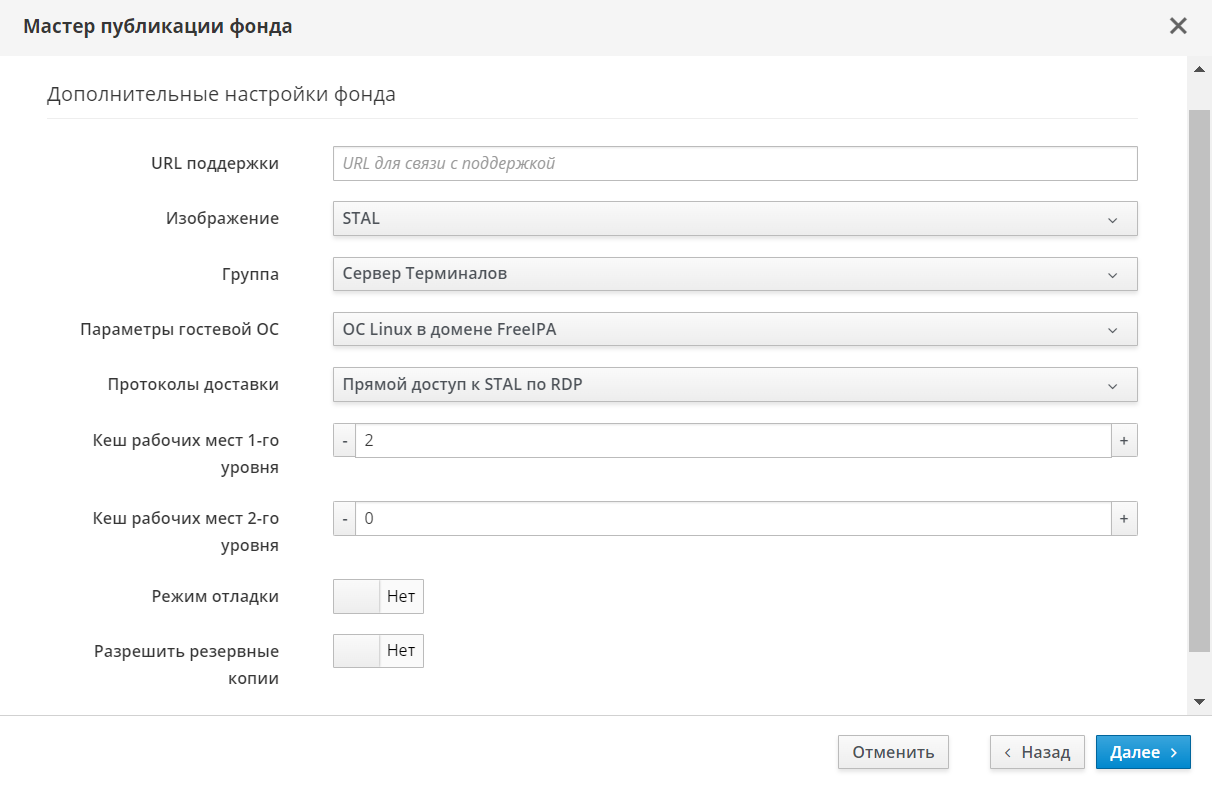This screenshot has height=789, width=1212.
Task: Open the Параметры гостевой ОС dropdown
Action: (x=734, y=329)
